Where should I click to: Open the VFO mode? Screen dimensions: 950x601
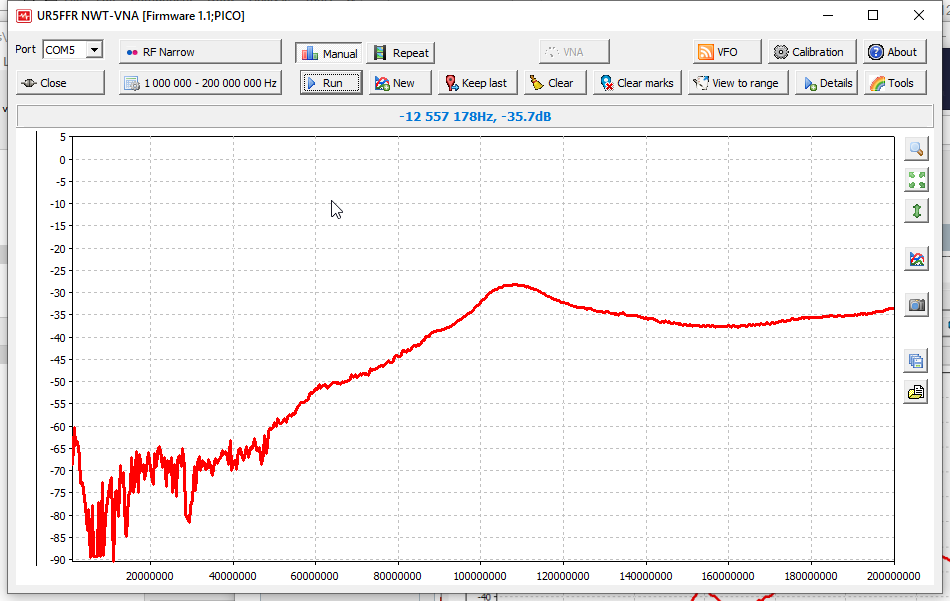coord(727,52)
